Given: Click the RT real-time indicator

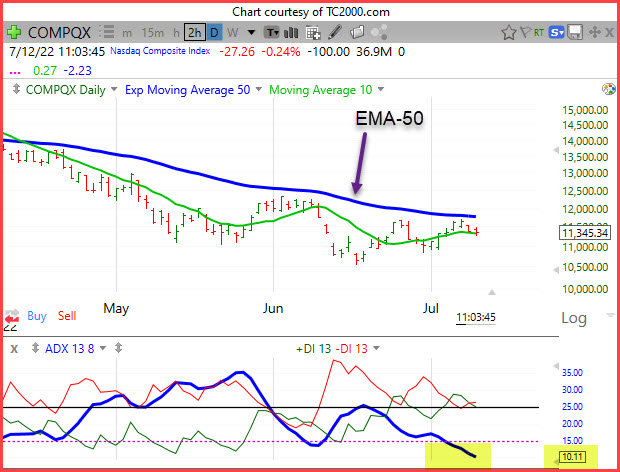Looking at the screenshot, I should pos(539,32).
